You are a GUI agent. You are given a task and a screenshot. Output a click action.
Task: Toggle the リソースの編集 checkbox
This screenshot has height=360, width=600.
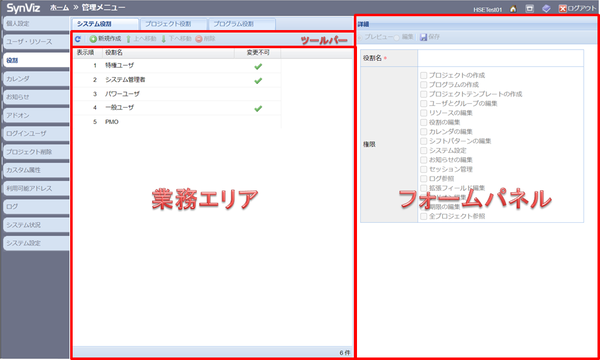[424, 113]
